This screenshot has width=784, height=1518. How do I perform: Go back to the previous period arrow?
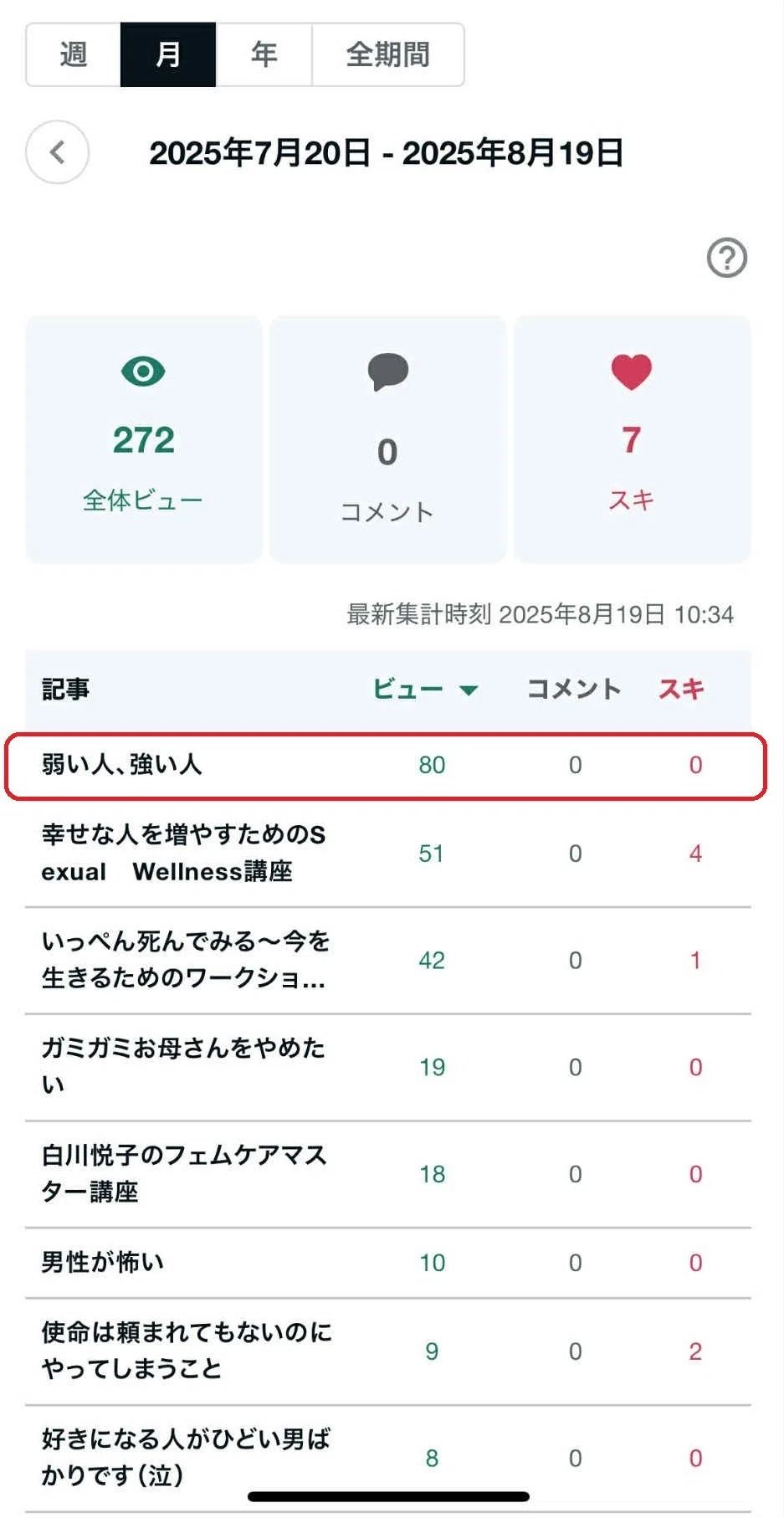tap(57, 152)
